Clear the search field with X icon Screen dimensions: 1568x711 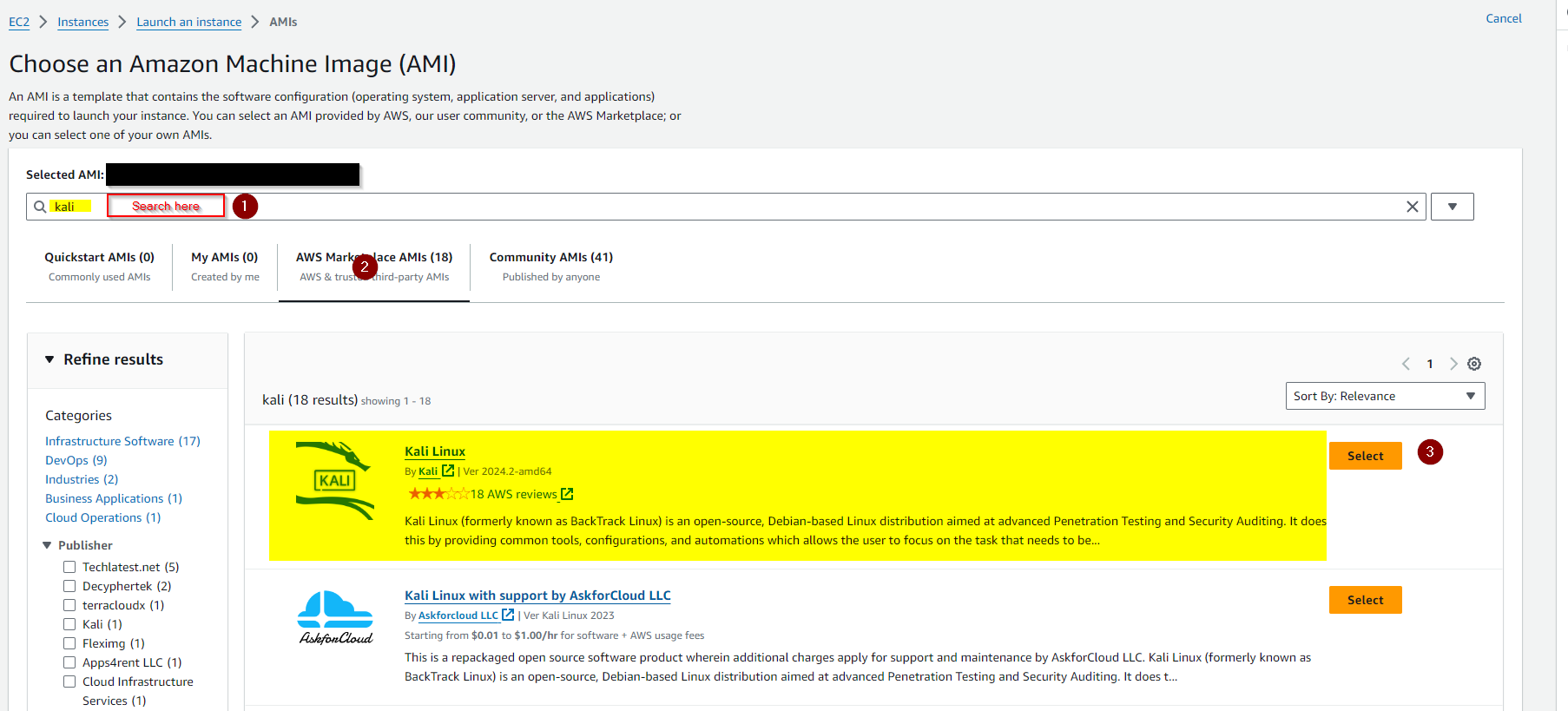[1413, 207]
